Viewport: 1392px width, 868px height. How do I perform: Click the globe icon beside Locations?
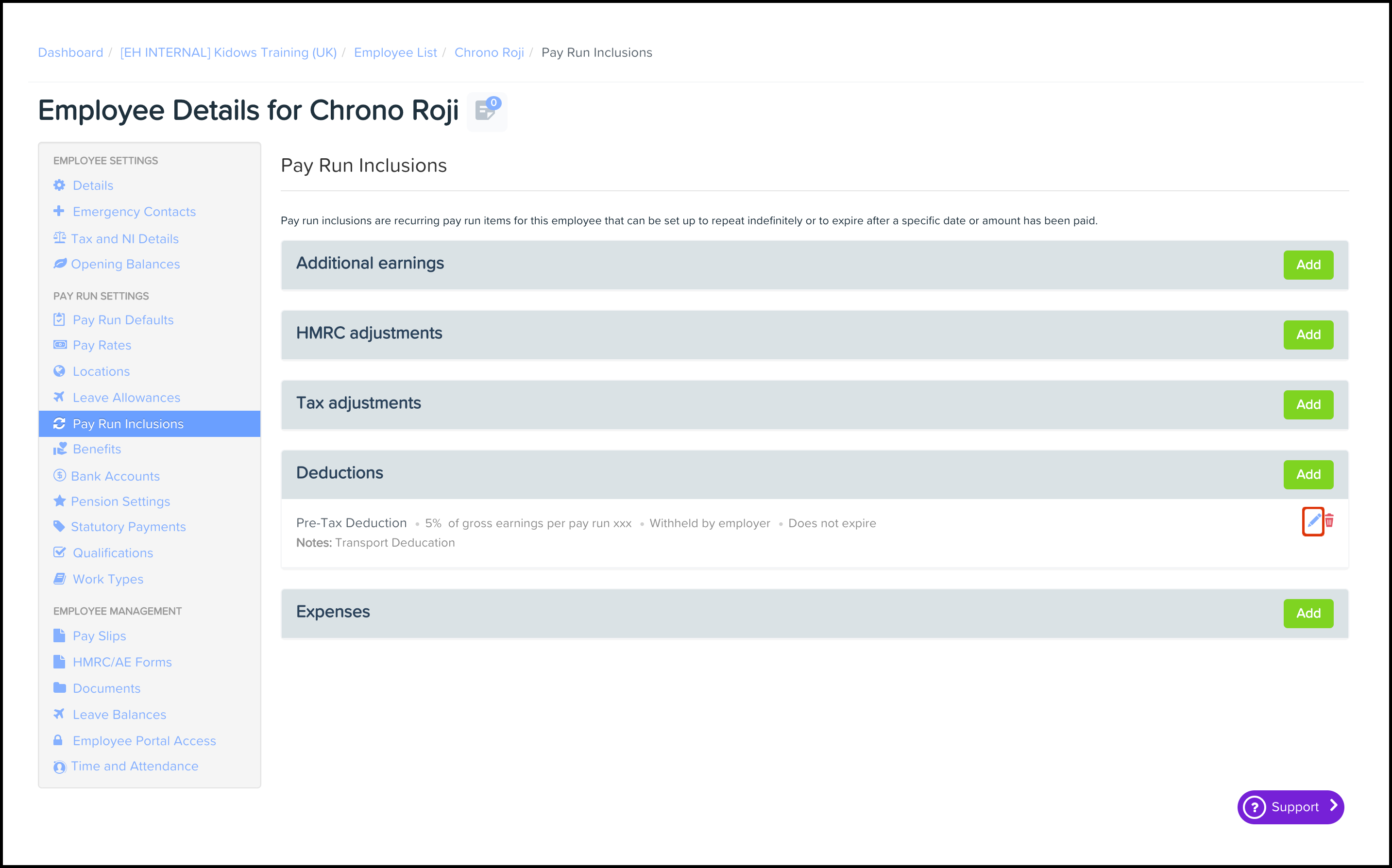(x=59, y=371)
